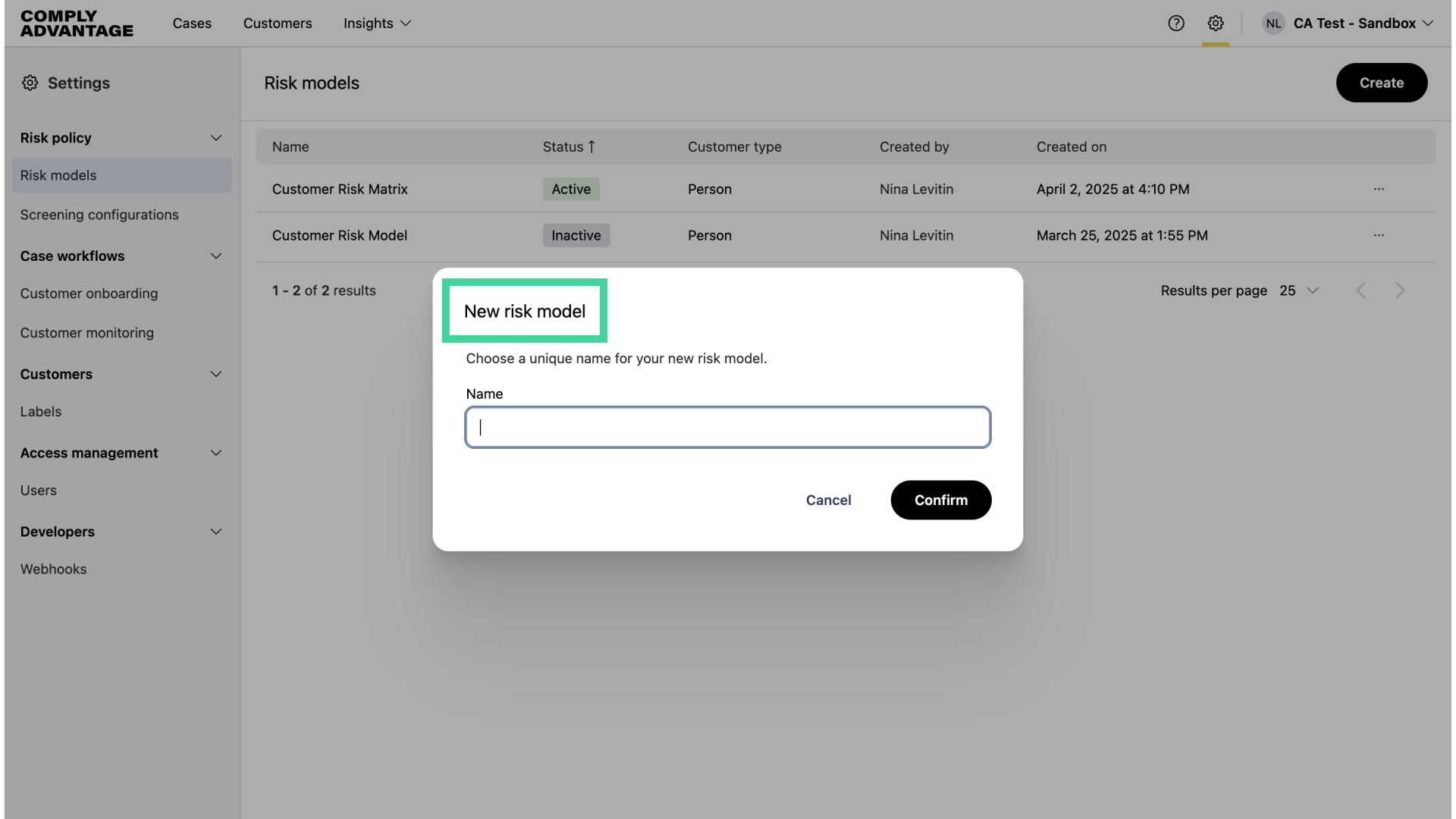Open the Cases tab
The width and height of the screenshot is (1456, 819).
192,24
